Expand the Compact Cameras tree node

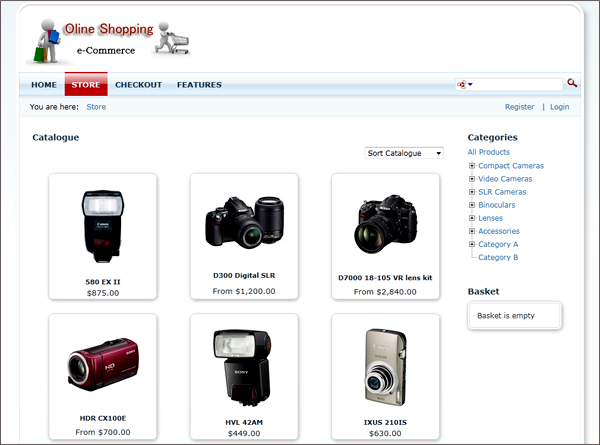472,166
